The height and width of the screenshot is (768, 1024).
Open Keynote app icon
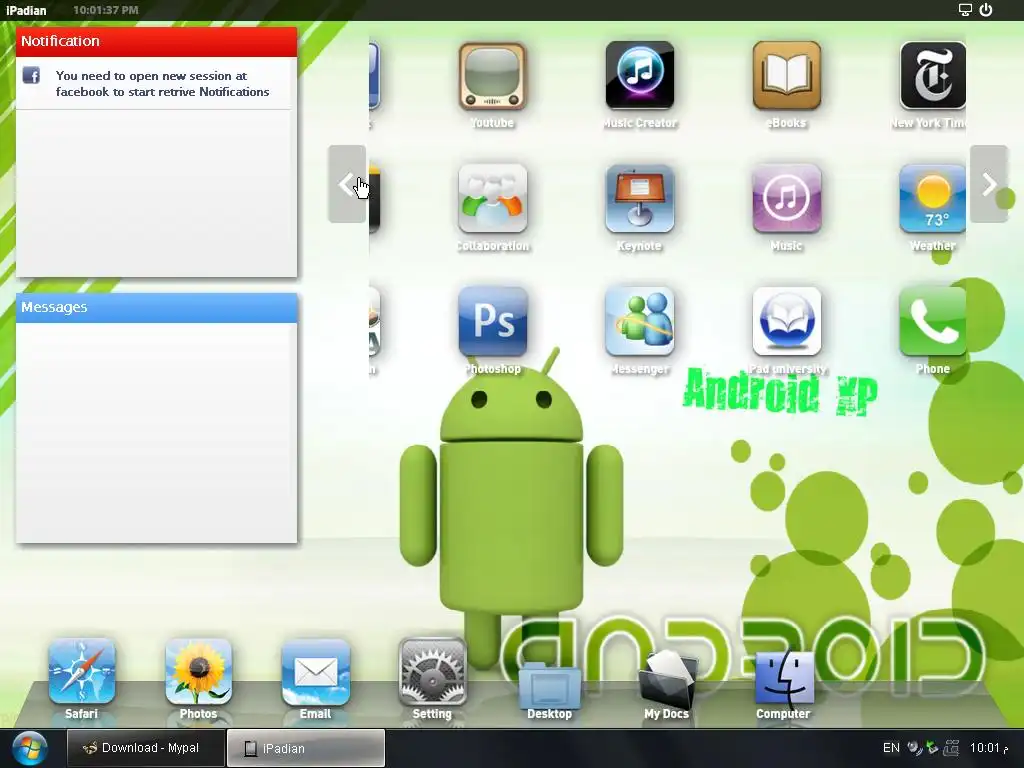pos(639,199)
